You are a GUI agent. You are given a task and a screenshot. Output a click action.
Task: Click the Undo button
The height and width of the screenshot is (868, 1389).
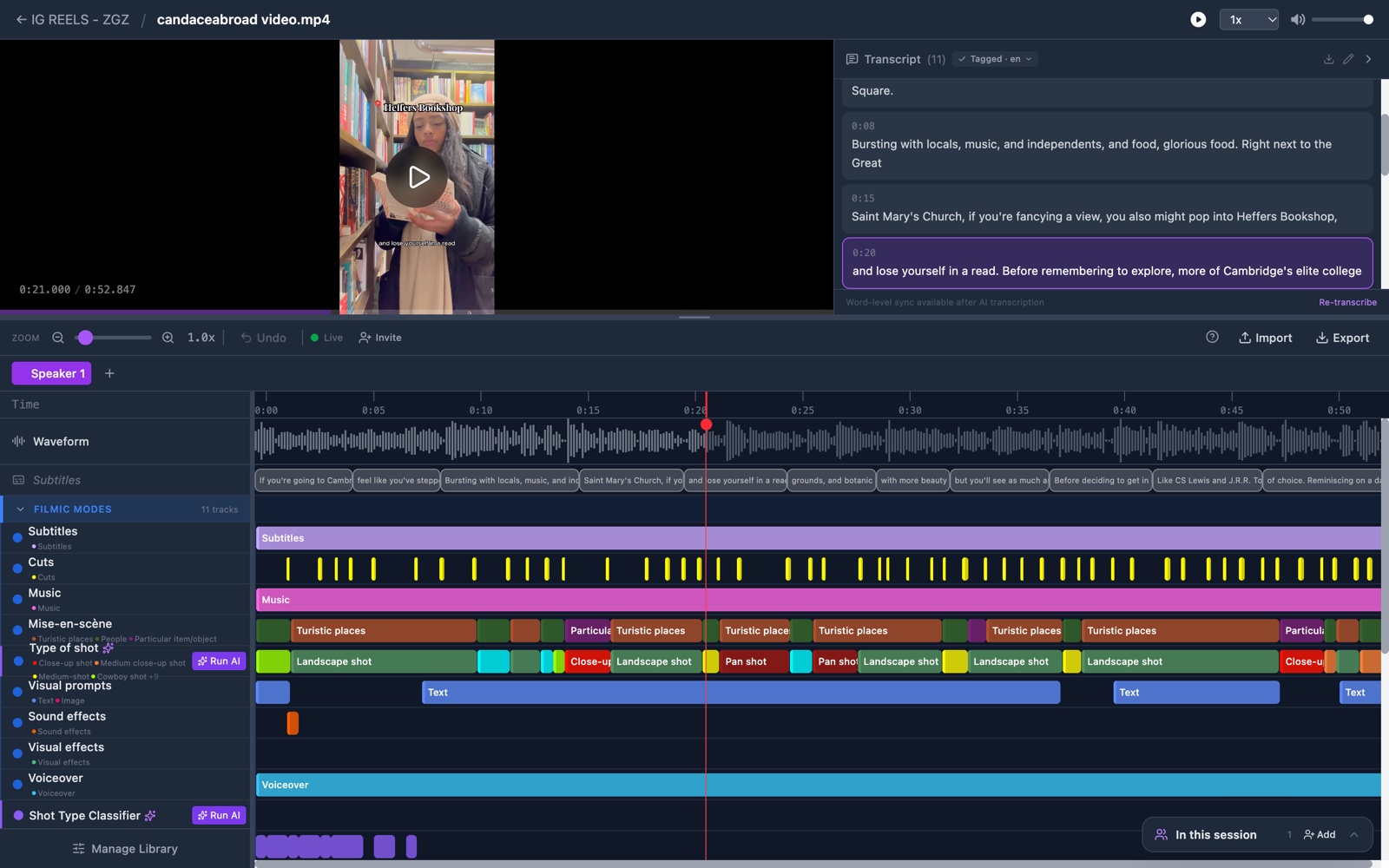point(263,338)
